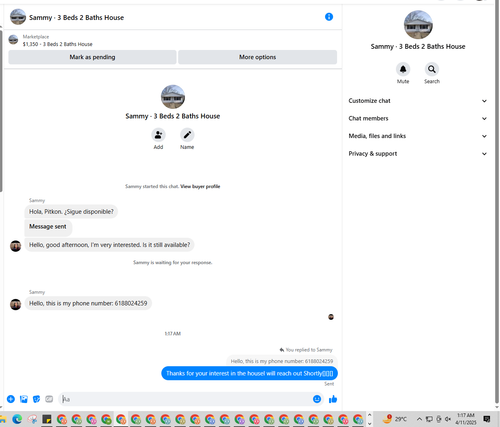Click the Mark as pending button
This screenshot has width=500, height=427.
coord(92,57)
